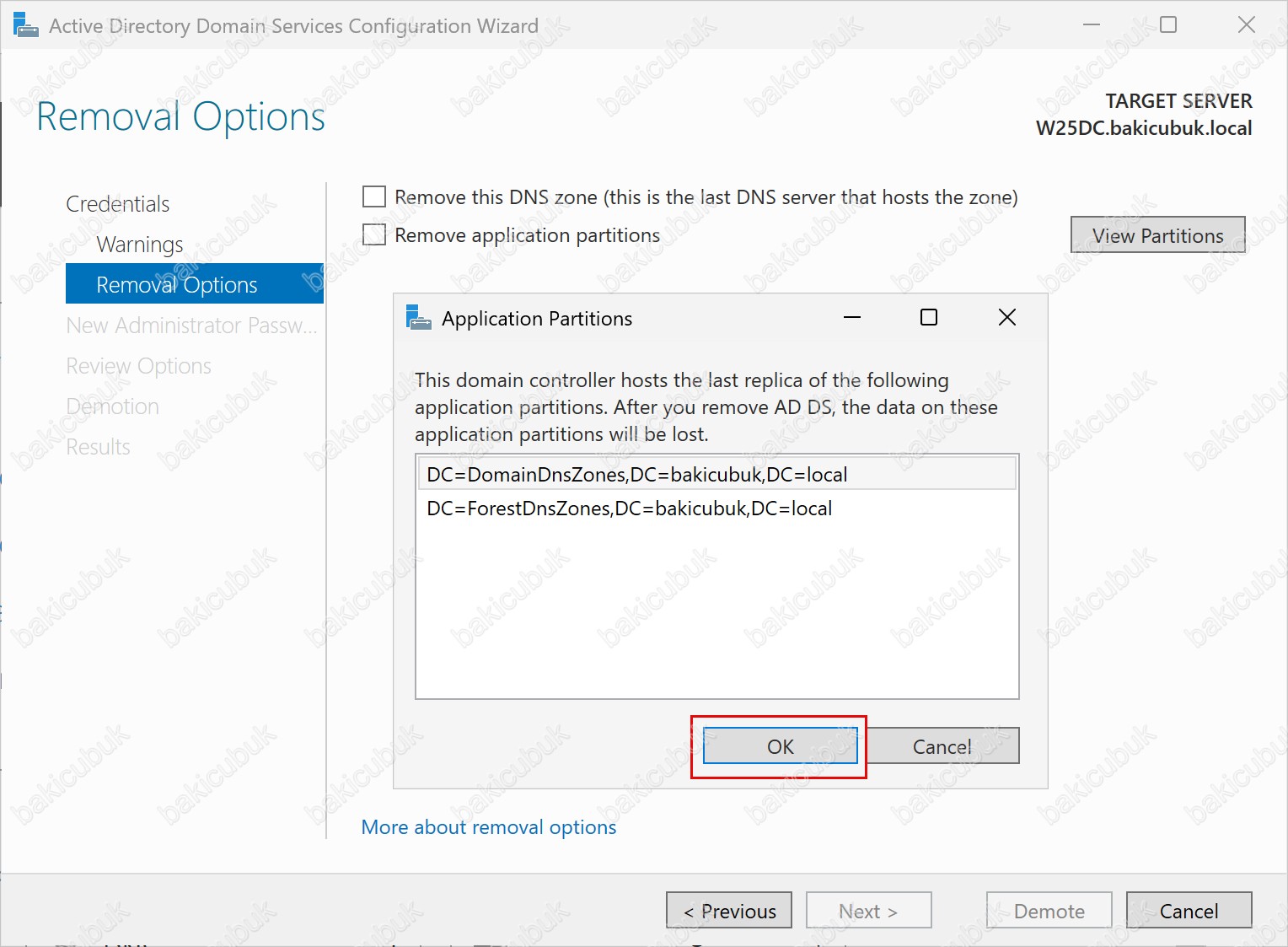This screenshot has height=947, width=1288.
Task: Click the Next button
Action: [869, 911]
